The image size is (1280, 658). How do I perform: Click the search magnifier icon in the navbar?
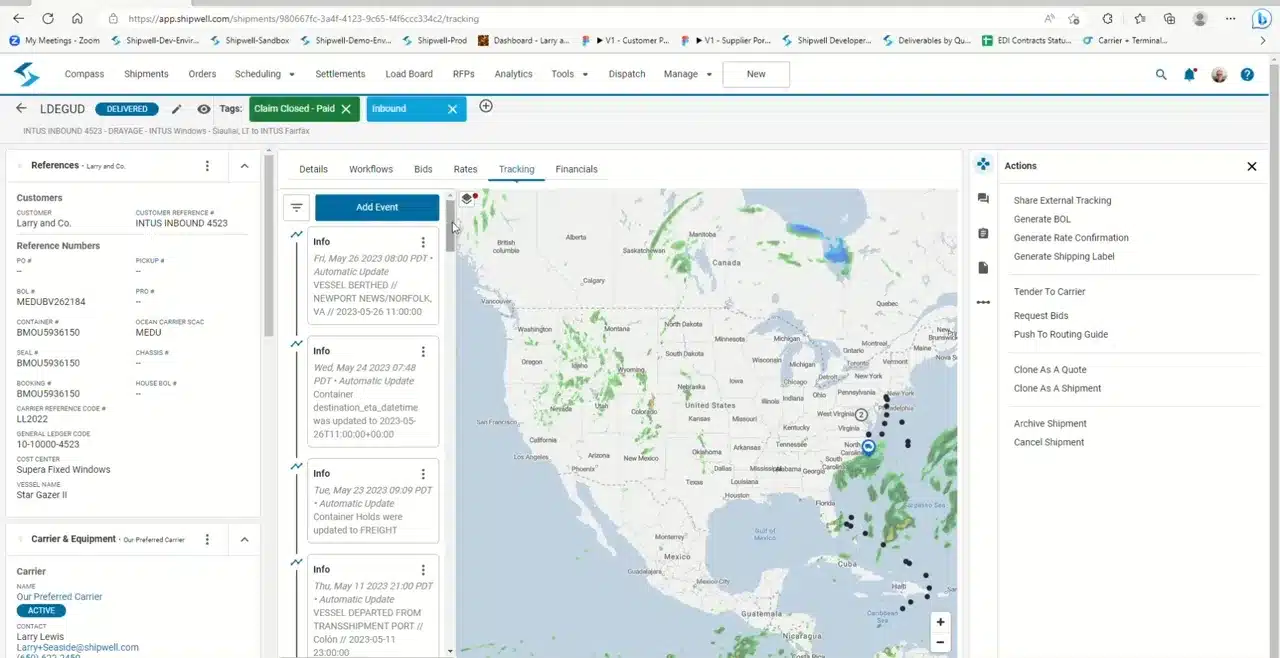coord(1160,73)
